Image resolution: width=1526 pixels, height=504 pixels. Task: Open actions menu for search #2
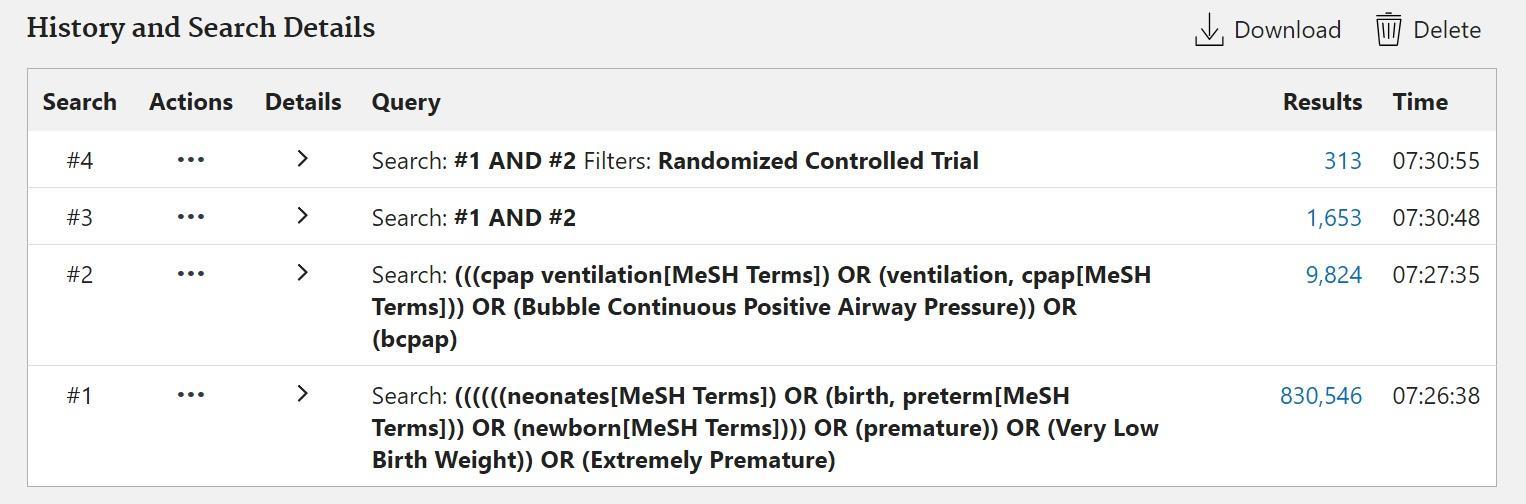190,274
